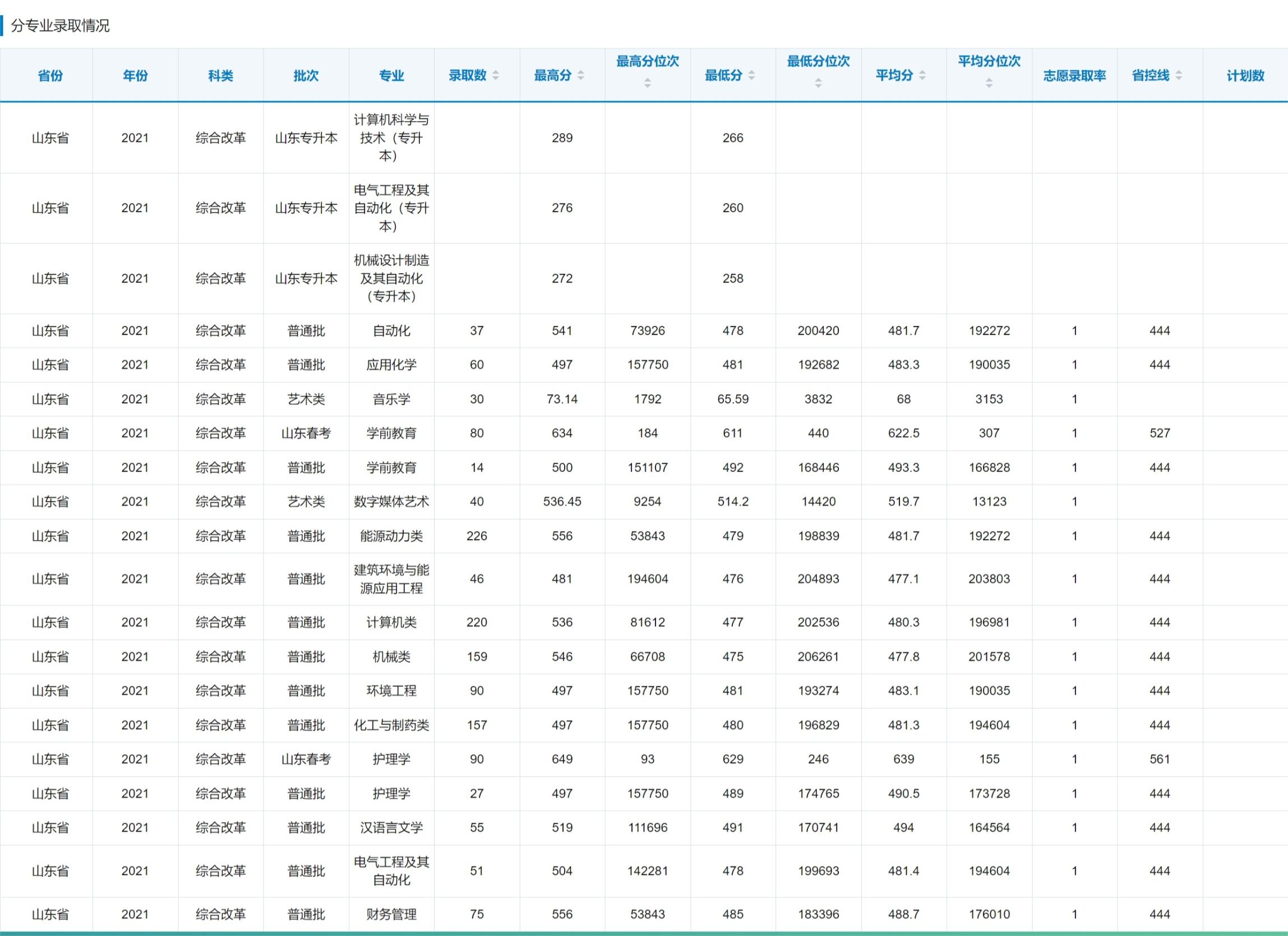Sort the table by 省控线 column
This screenshot has width=1288, height=936.
click(x=1180, y=75)
